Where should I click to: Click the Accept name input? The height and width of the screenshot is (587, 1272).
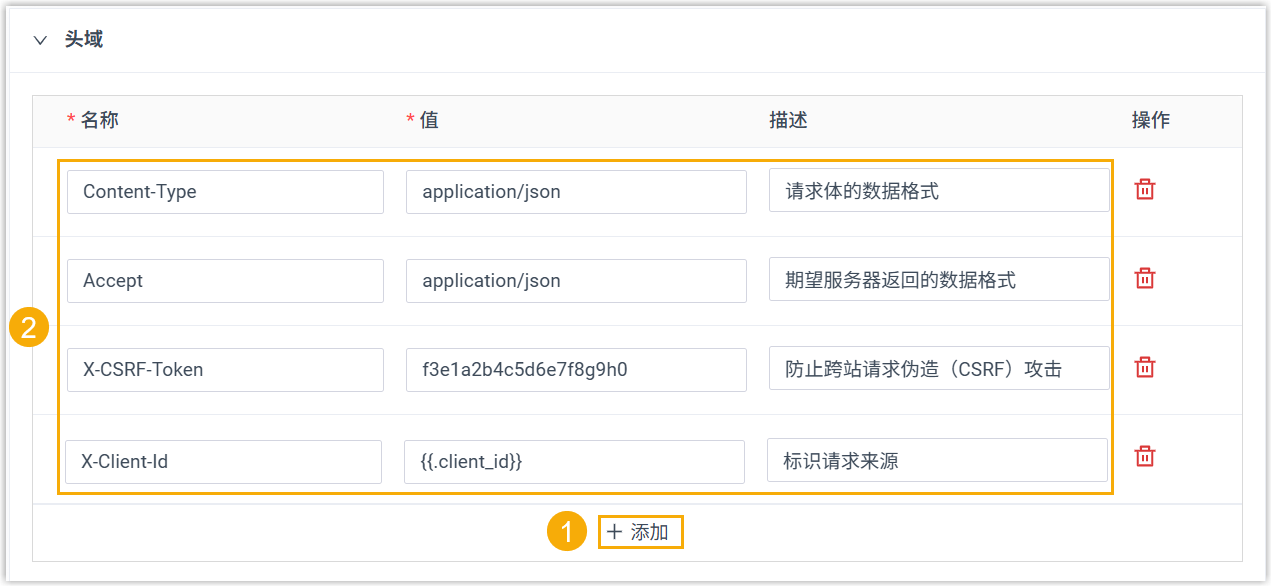pos(225,281)
